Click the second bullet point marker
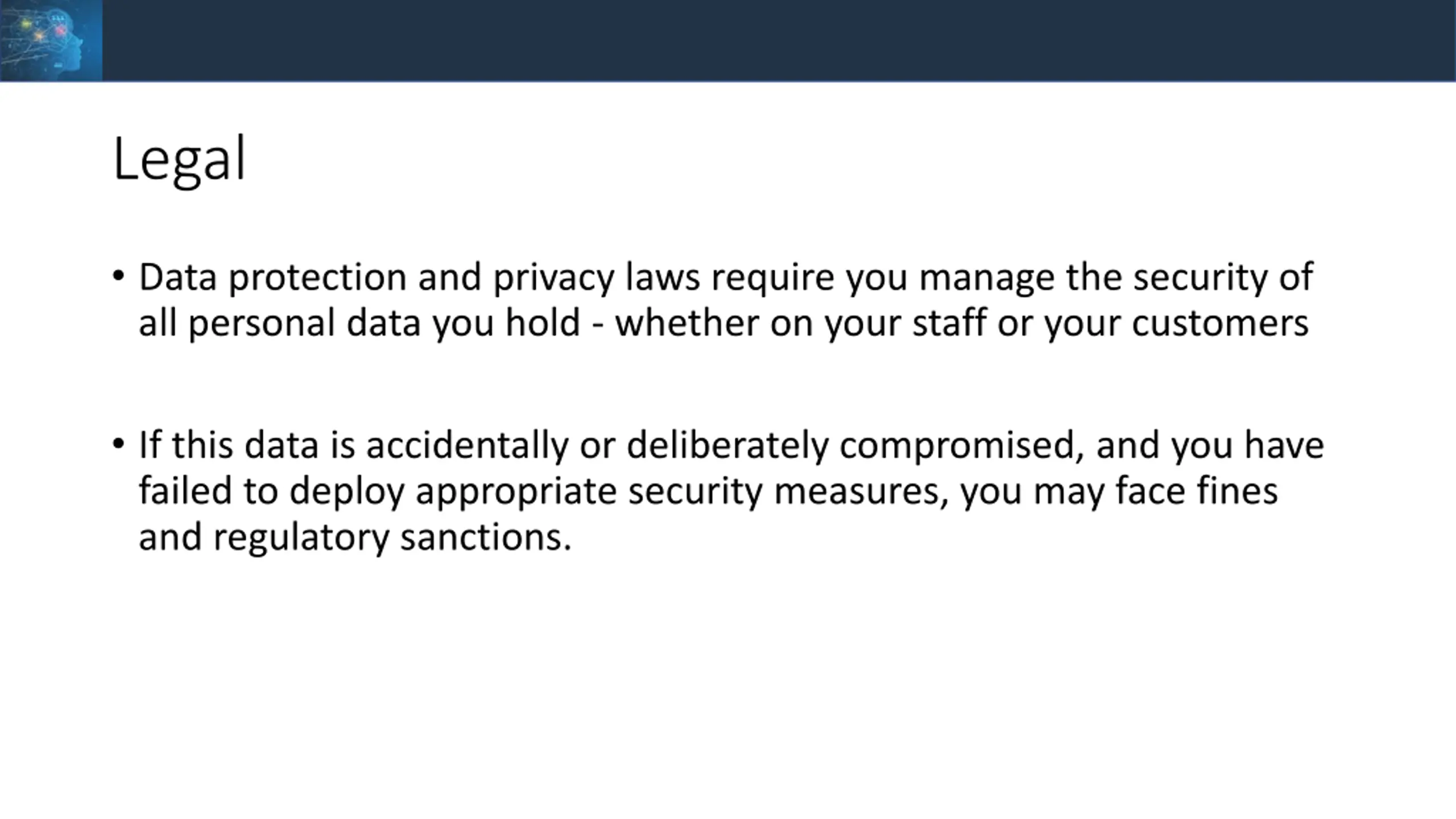 (118, 444)
